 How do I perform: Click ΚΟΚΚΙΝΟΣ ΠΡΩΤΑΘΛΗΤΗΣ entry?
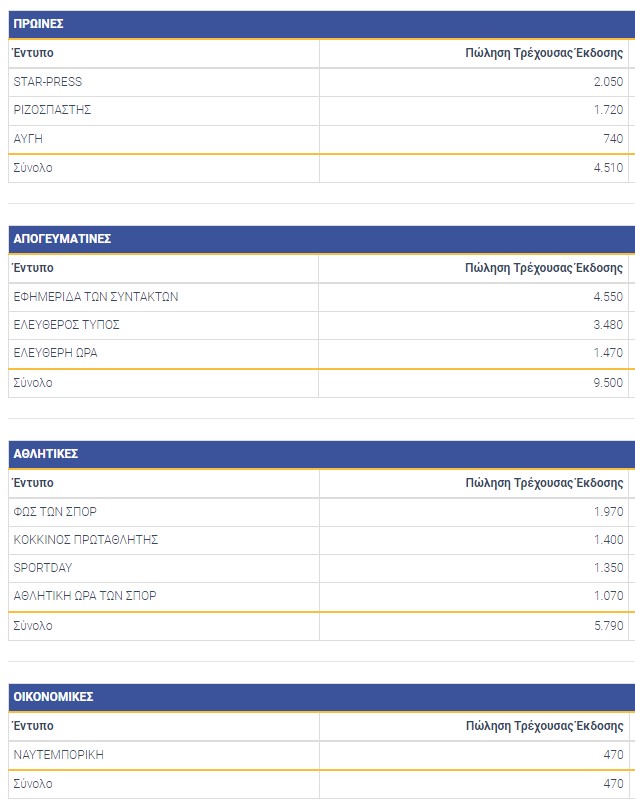[x=86, y=540]
